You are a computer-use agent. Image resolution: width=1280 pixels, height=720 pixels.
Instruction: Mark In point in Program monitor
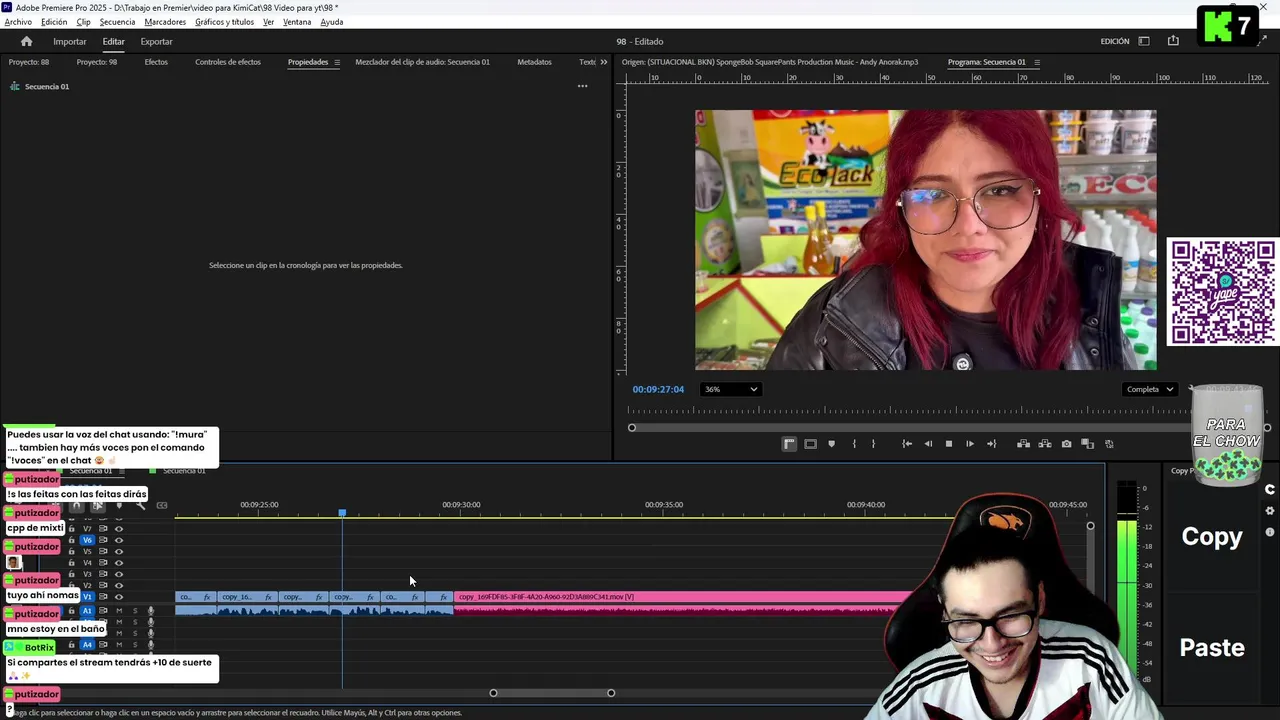click(x=854, y=444)
